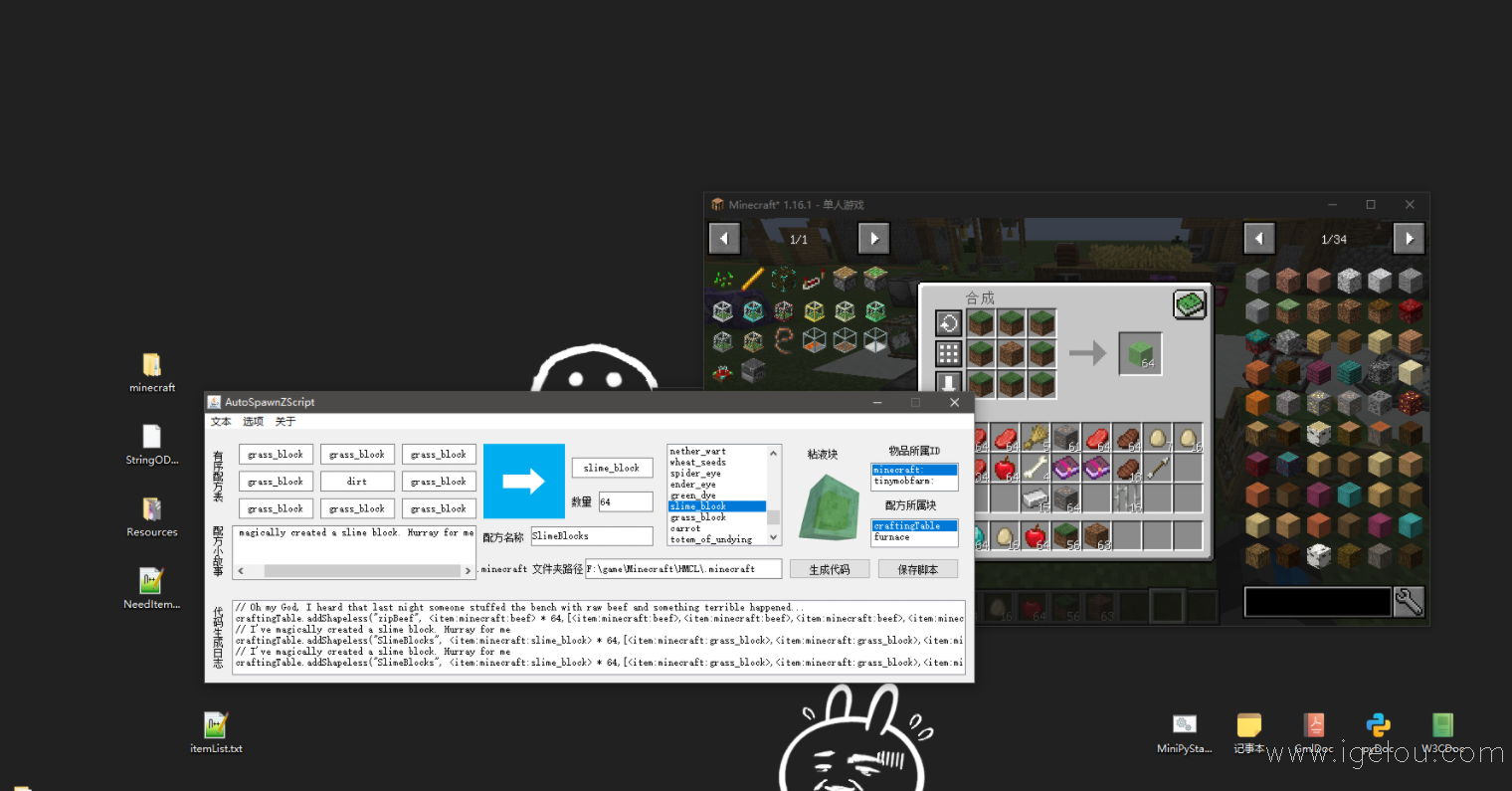Open the Resources desktop icon
Viewport: 1512px width, 791px height.
152,517
